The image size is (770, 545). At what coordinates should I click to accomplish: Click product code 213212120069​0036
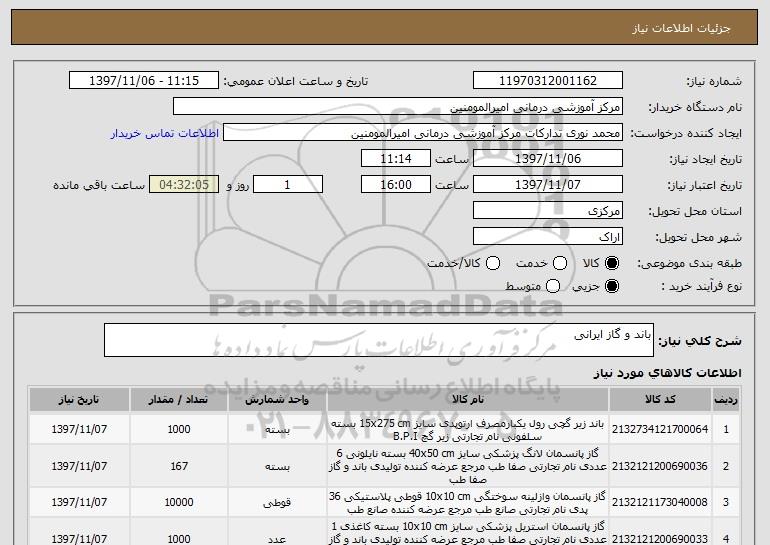660,466
